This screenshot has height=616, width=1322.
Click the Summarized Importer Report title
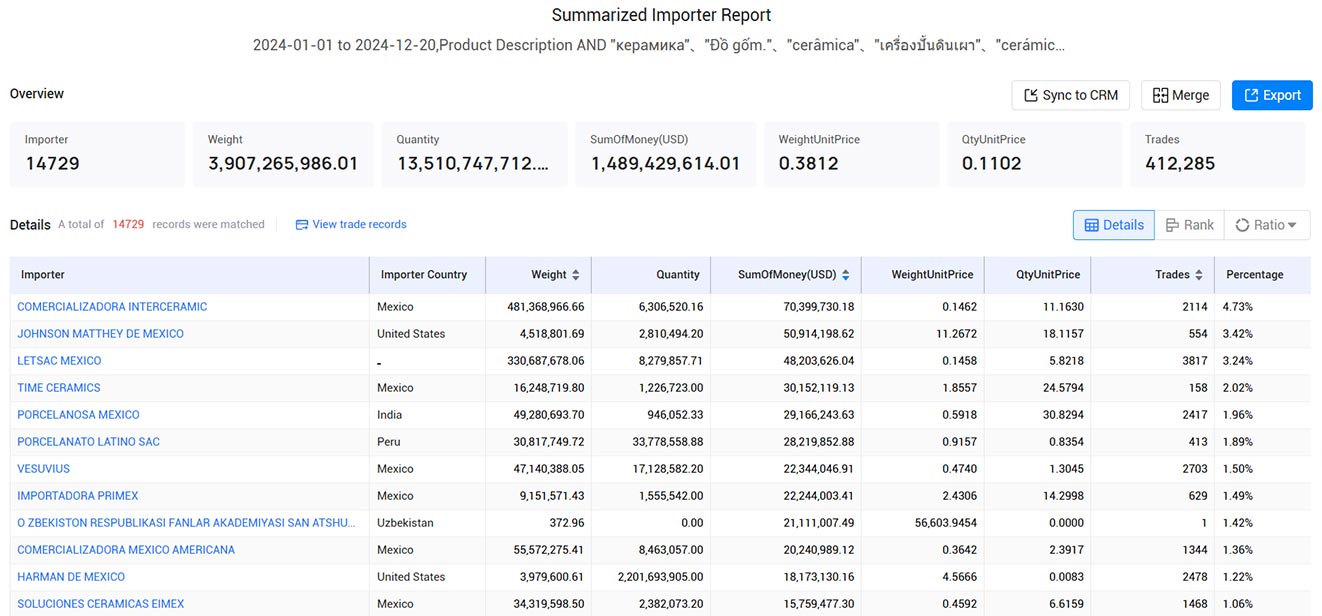click(661, 16)
